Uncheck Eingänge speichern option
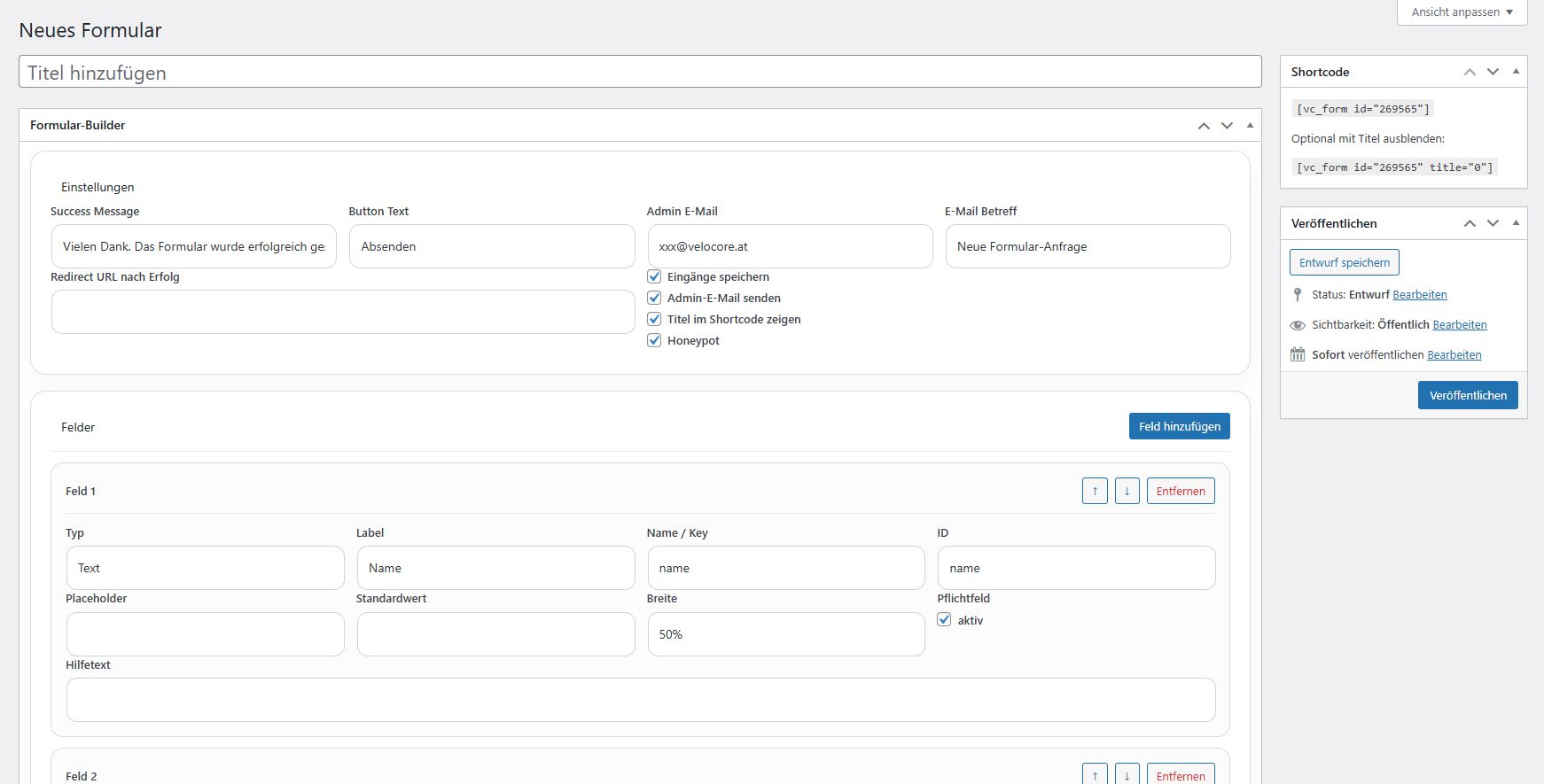 (x=654, y=276)
